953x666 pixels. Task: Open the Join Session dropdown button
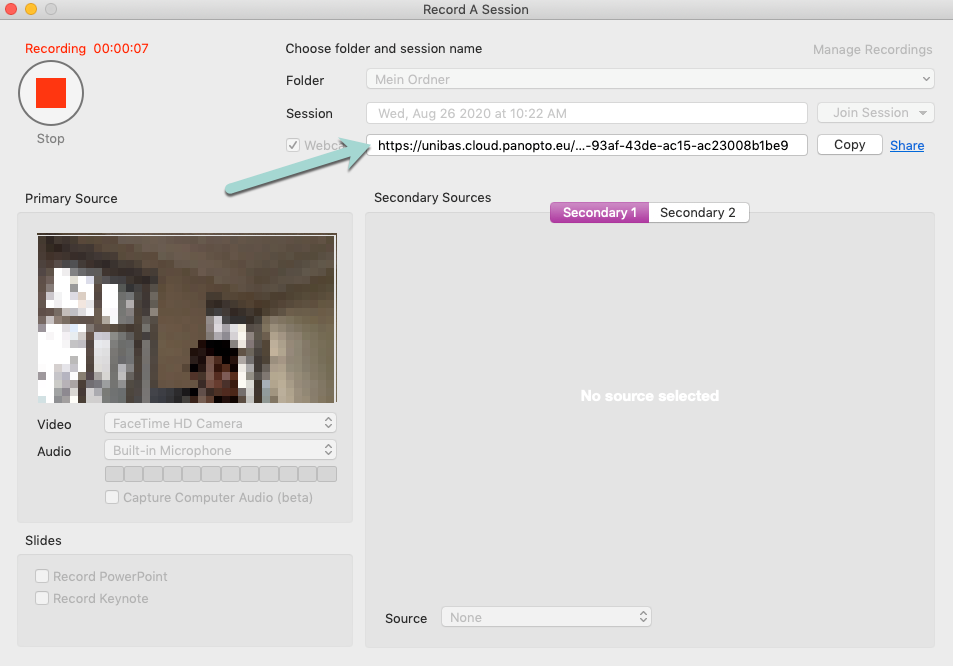[875, 113]
